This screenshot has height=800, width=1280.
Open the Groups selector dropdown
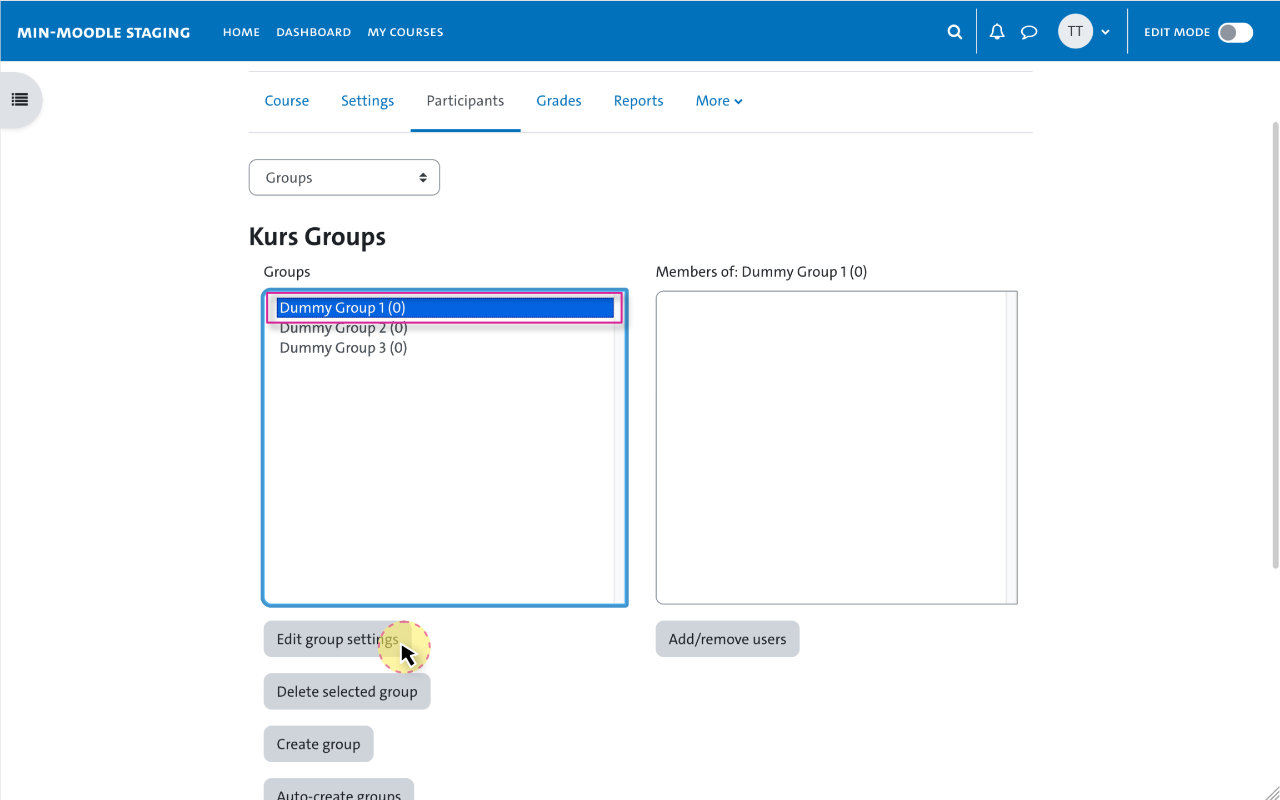tap(344, 178)
